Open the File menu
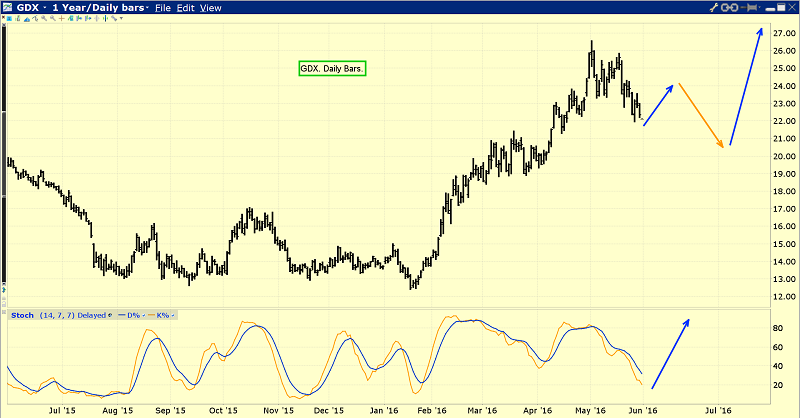This screenshot has width=800, height=418. [163, 8]
